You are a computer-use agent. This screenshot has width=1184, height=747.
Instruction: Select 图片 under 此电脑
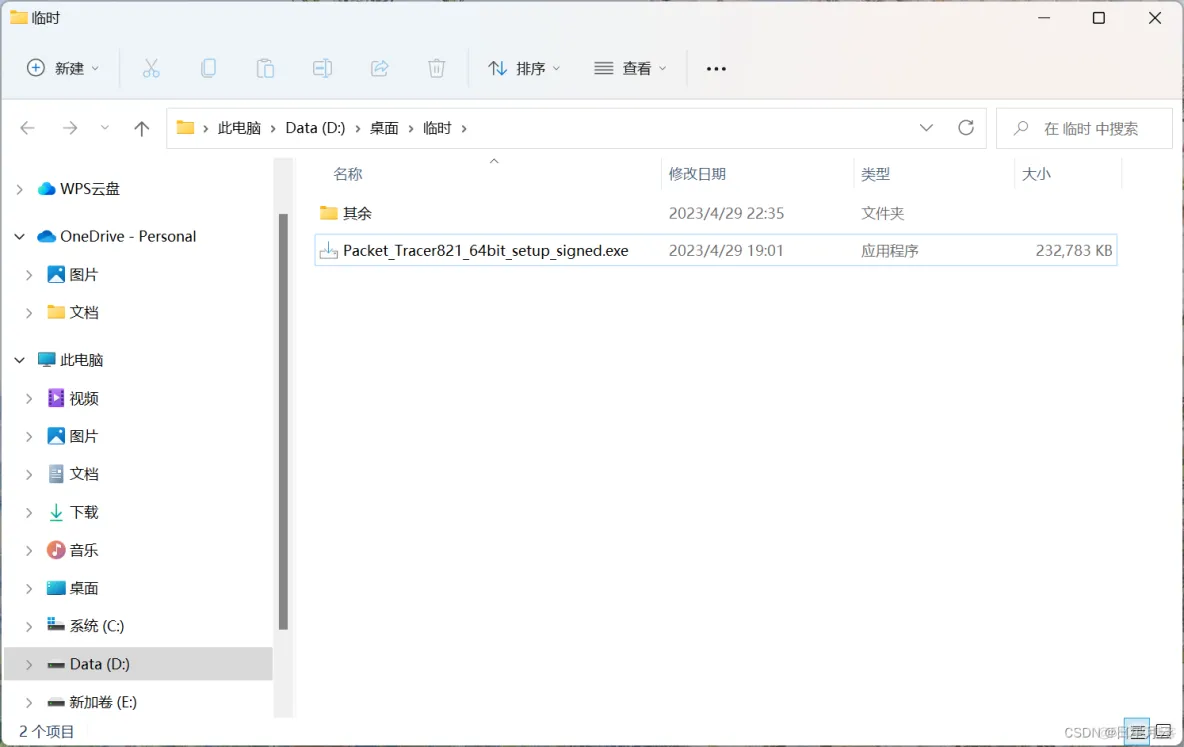click(x=84, y=436)
